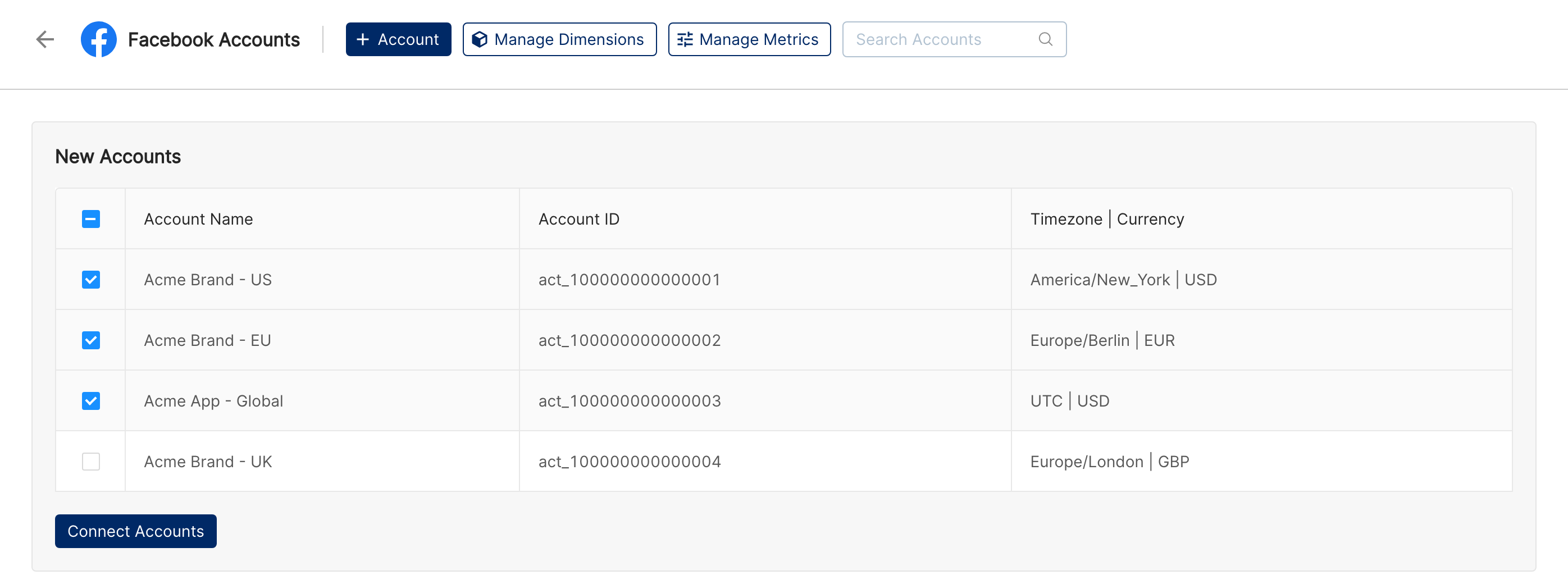Viewport: 1568px width, 584px height.
Task: Click the search magnifier icon
Action: pos(1045,39)
